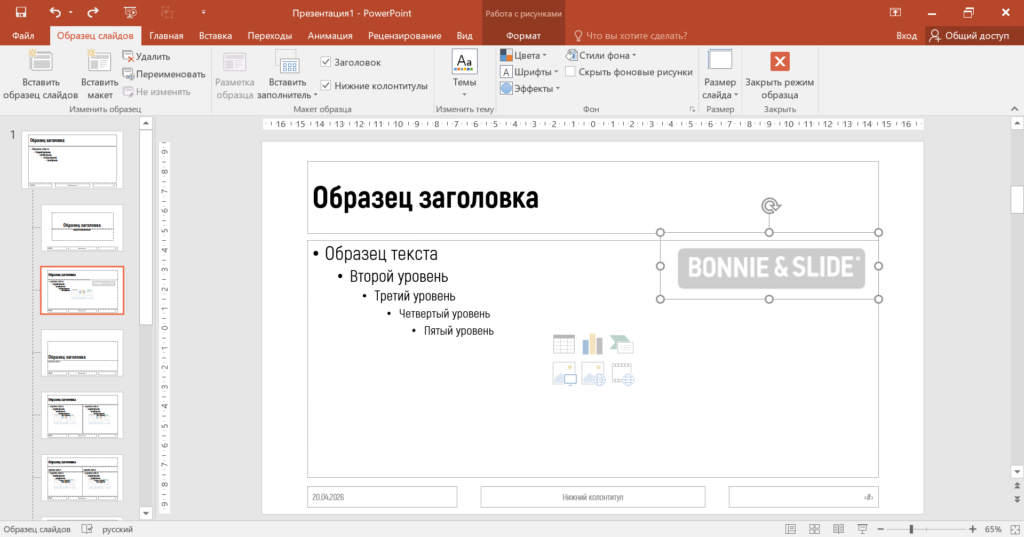Click the Save icon in quick access toolbar
Image resolution: width=1024 pixels, height=537 pixels.
coord(21,12)
